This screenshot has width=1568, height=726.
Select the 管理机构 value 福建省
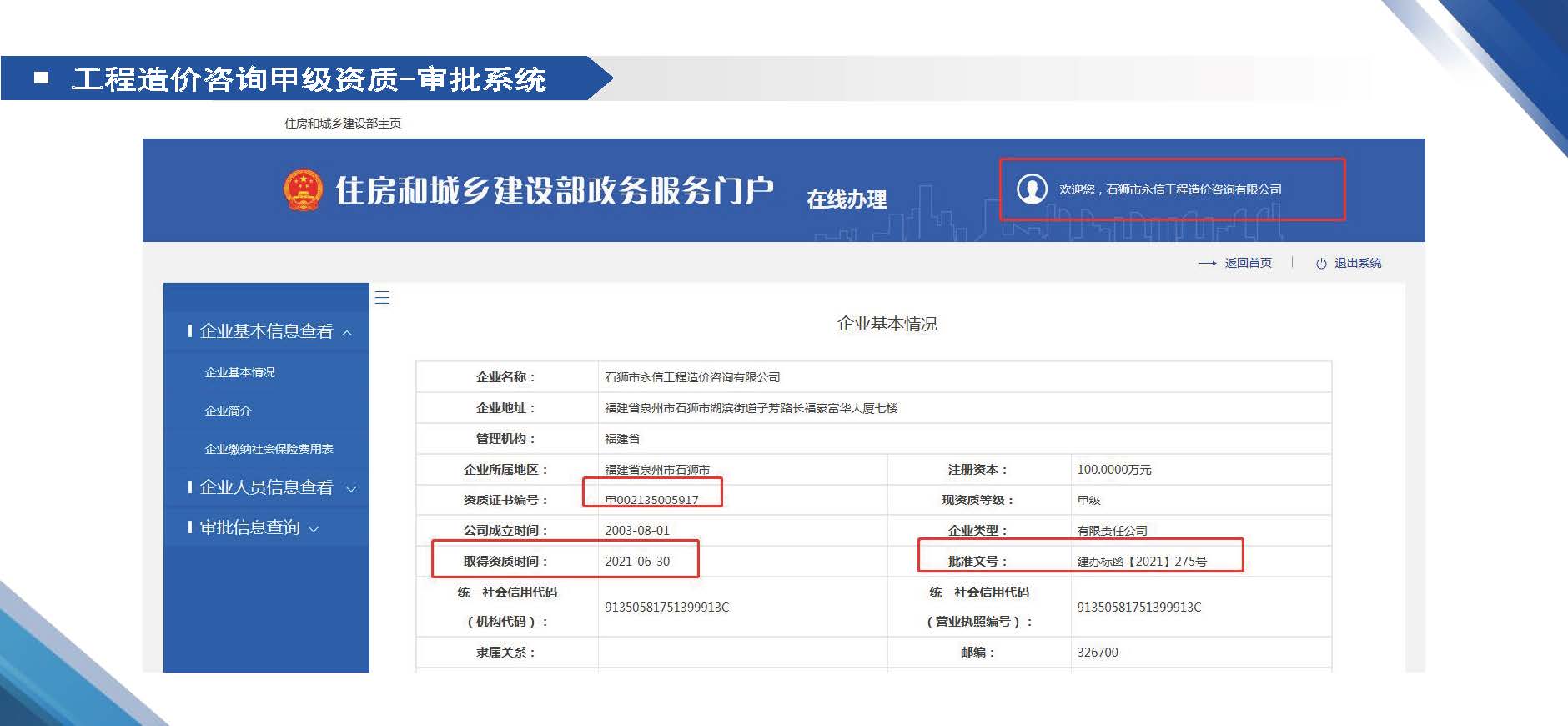622,439
